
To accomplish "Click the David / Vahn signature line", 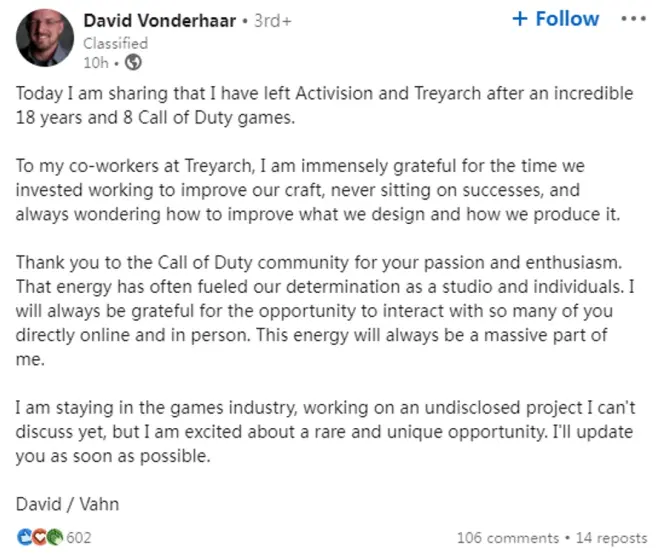I will tap(67, 504).
